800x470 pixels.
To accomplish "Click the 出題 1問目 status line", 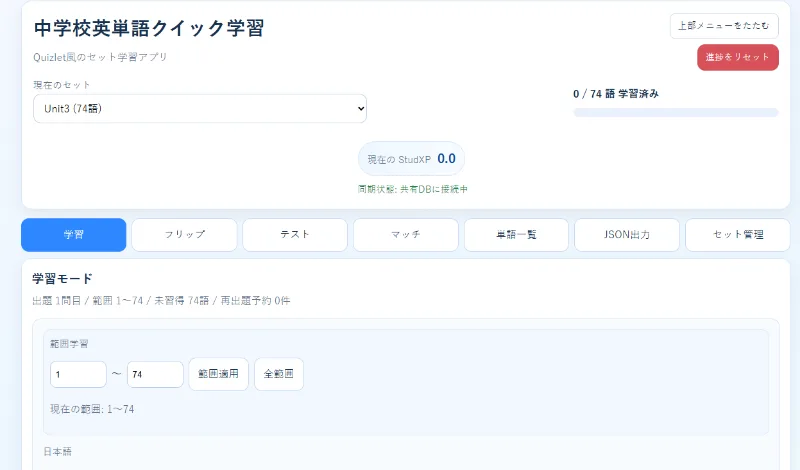I will [x=161, y=301].
